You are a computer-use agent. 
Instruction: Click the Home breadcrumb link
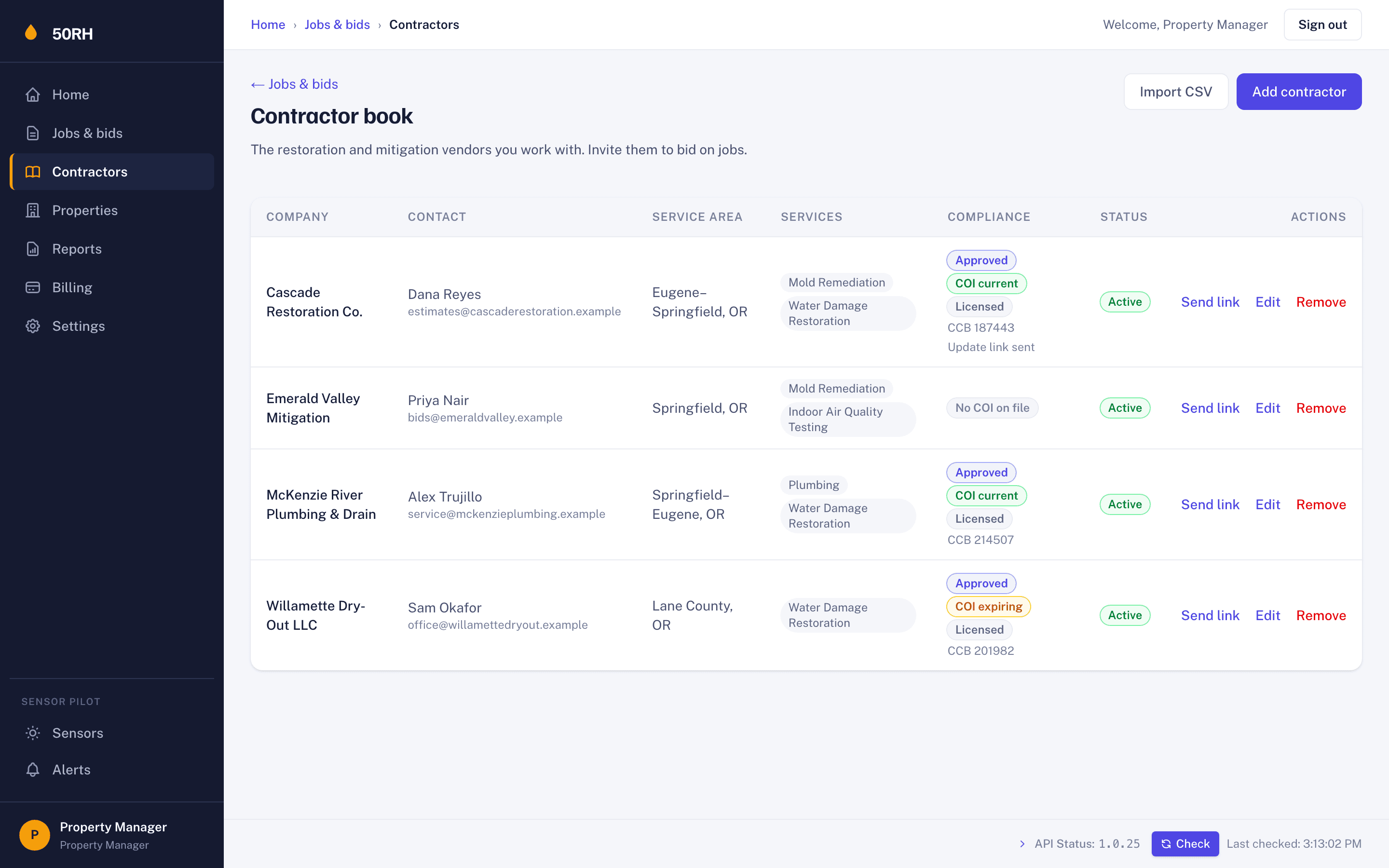point(268,25)
